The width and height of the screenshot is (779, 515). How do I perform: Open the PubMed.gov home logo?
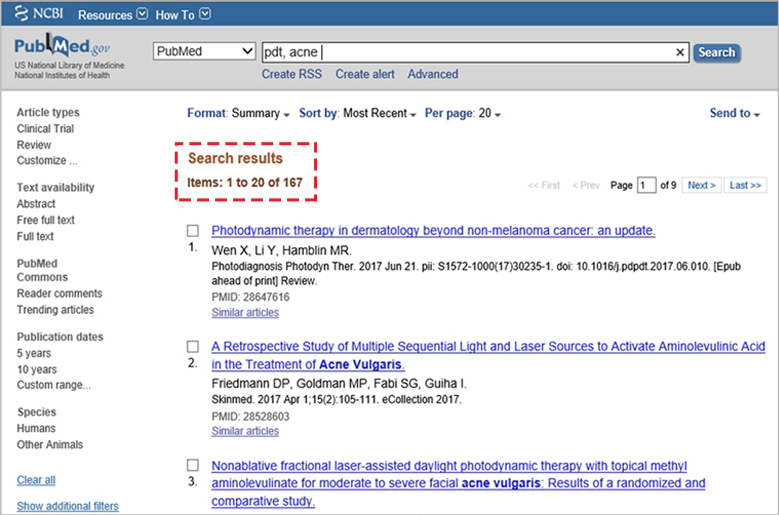coord(62,46)
